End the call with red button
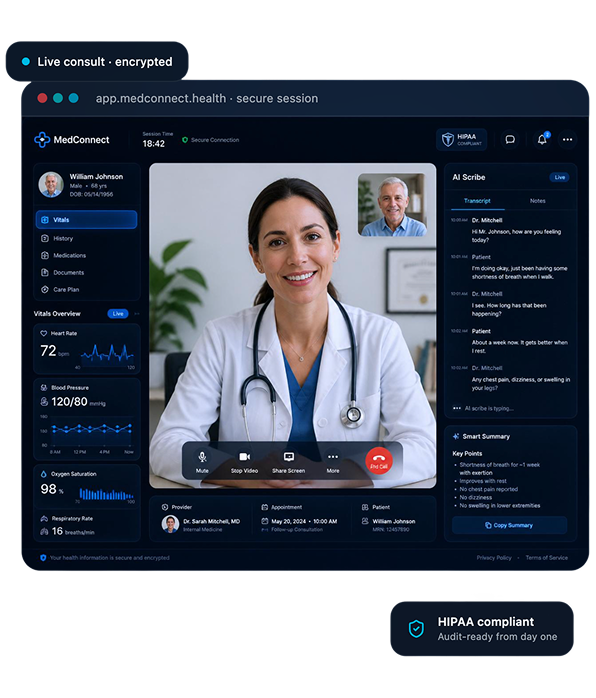596x698 pixels. [x=379, y=461]
